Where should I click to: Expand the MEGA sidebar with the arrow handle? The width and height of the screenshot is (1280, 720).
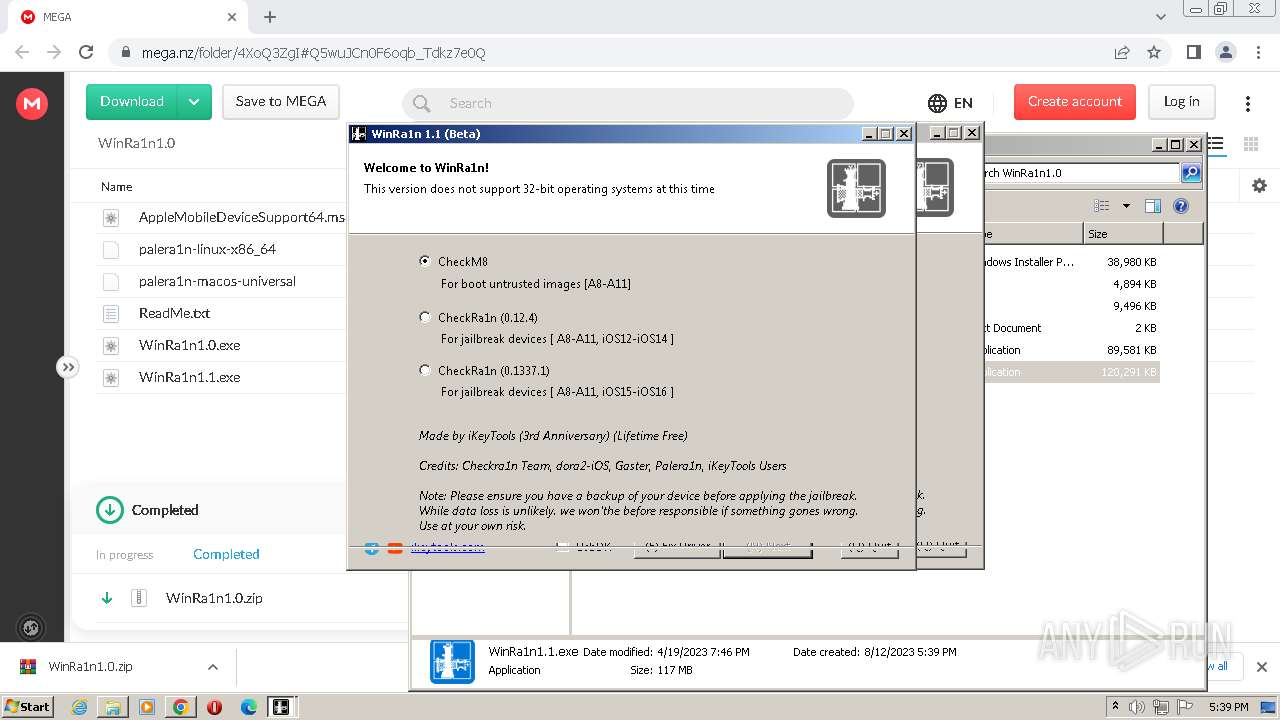coord(67,367)
